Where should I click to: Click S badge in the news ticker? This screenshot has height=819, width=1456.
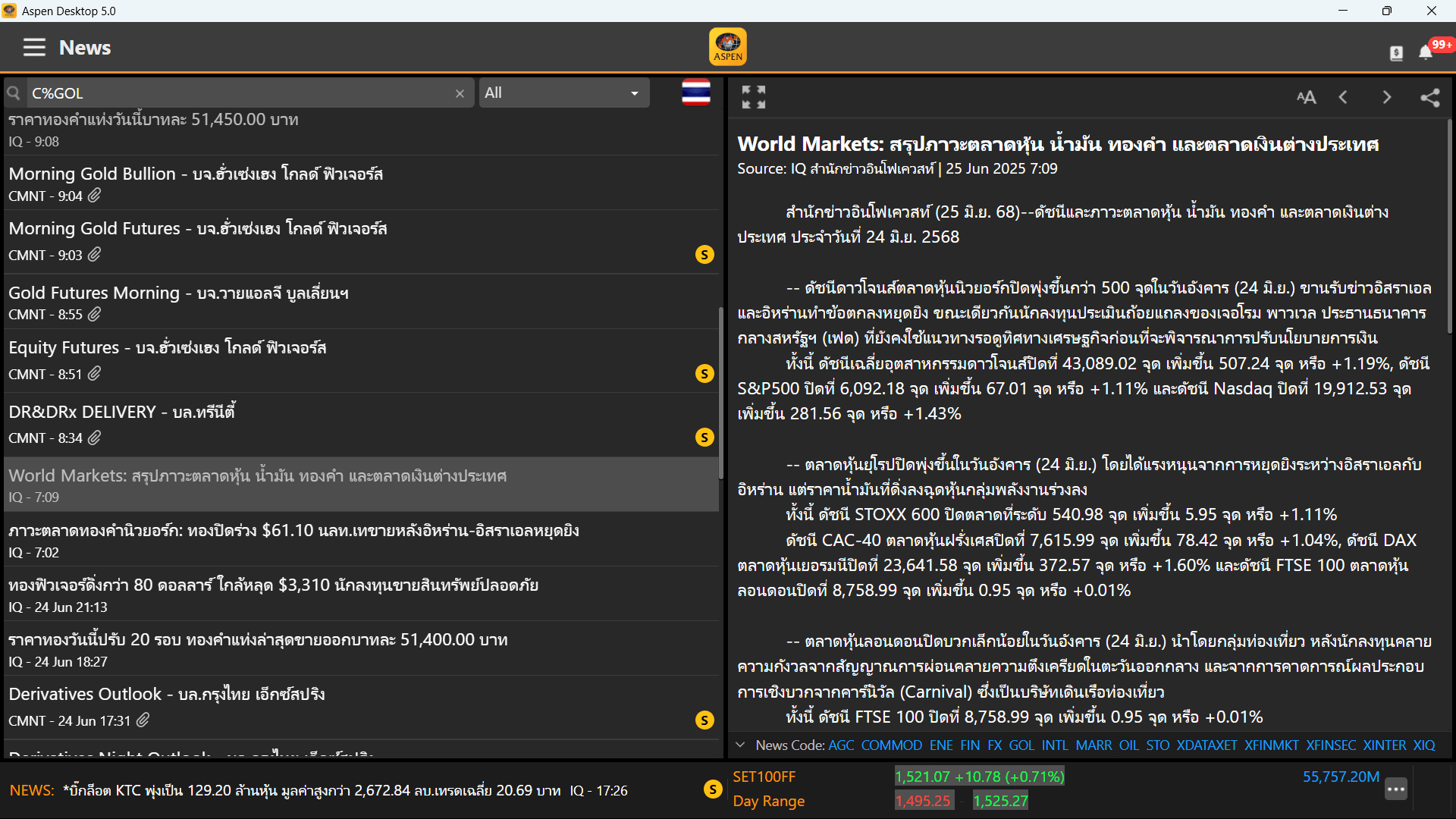713,789
